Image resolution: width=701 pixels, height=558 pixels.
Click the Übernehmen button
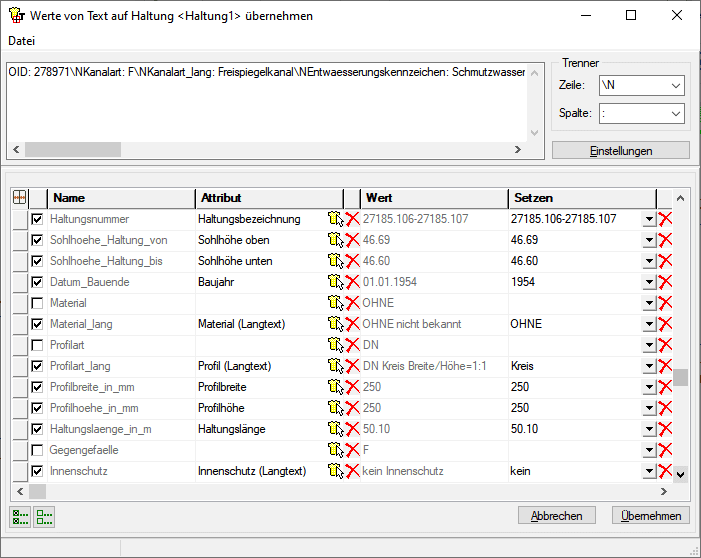(x=650, y=516)
